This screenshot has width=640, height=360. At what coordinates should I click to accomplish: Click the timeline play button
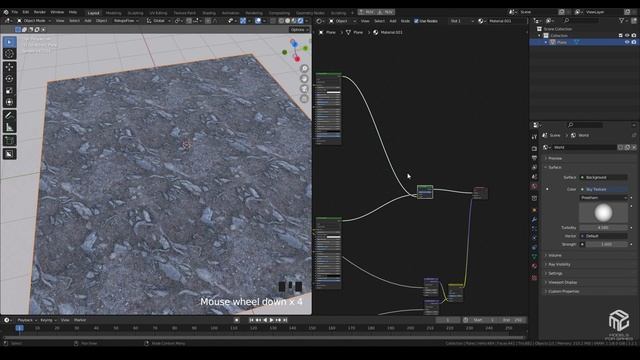click(x=271, y=320)
